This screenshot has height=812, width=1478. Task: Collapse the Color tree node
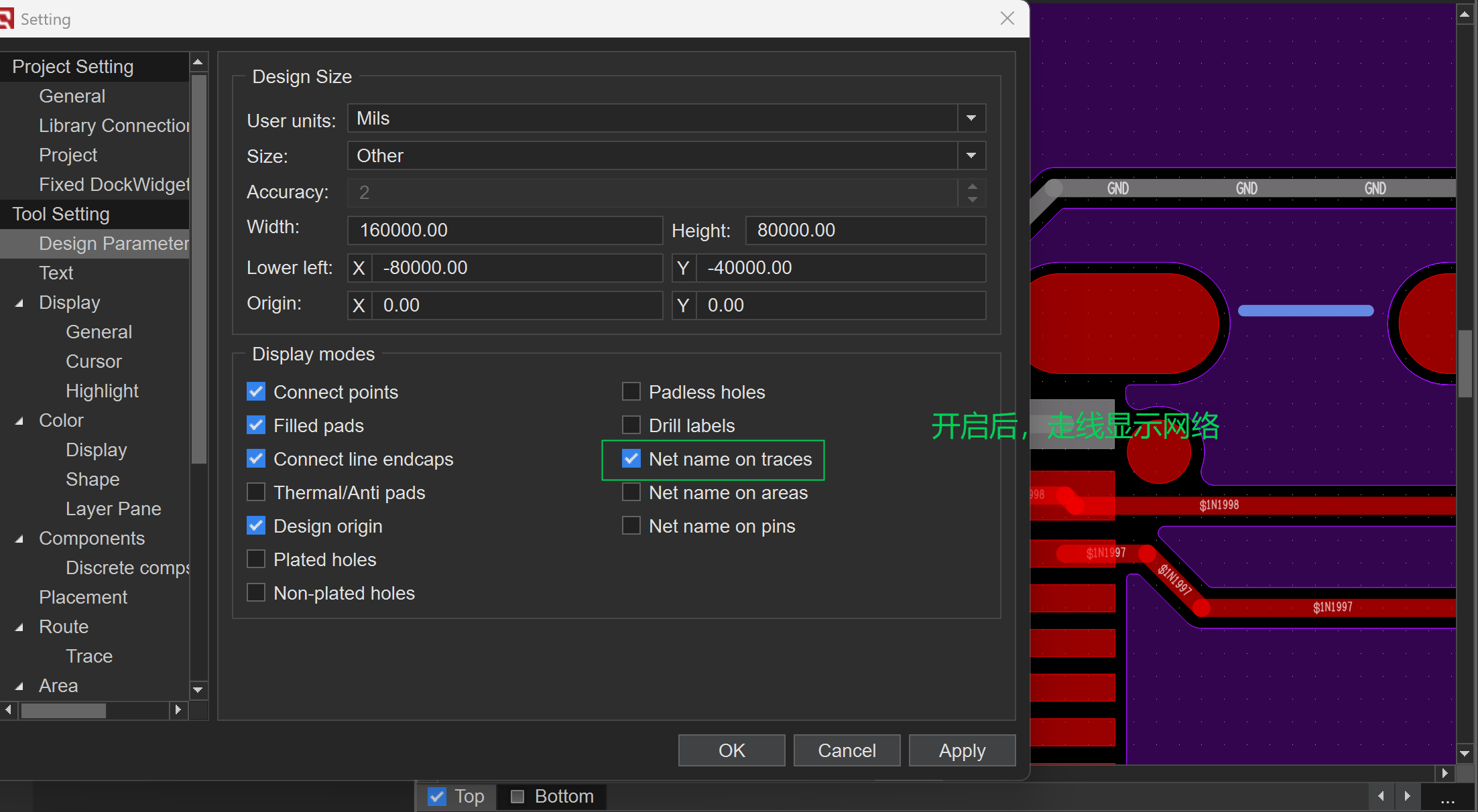(x=19, y=421)
